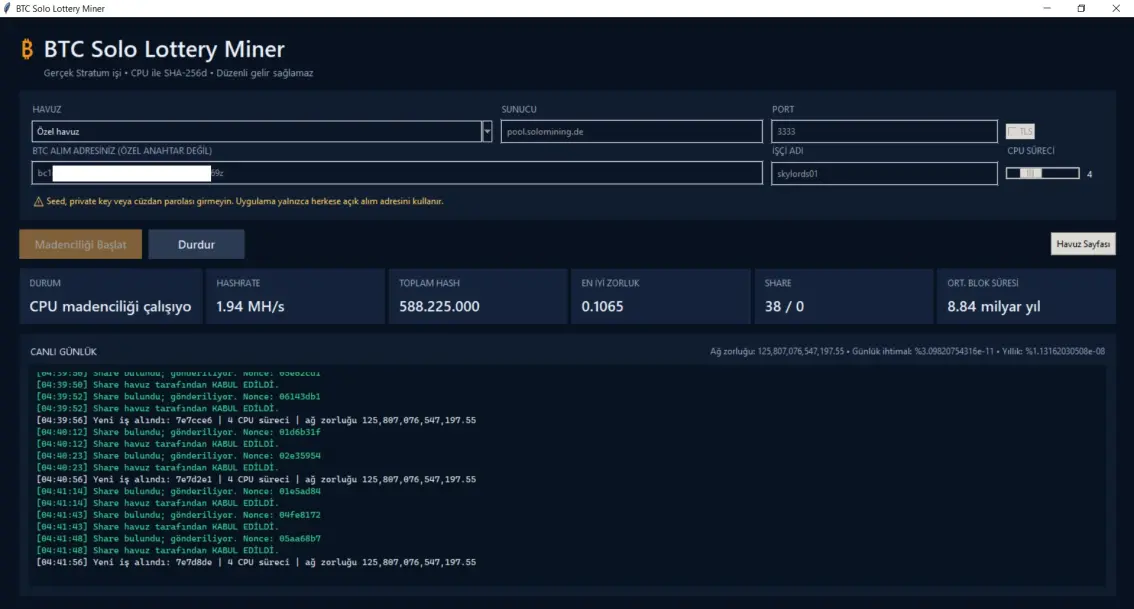Minimize the miner window
The image size is (1134, 609).
pos(1046,9)
